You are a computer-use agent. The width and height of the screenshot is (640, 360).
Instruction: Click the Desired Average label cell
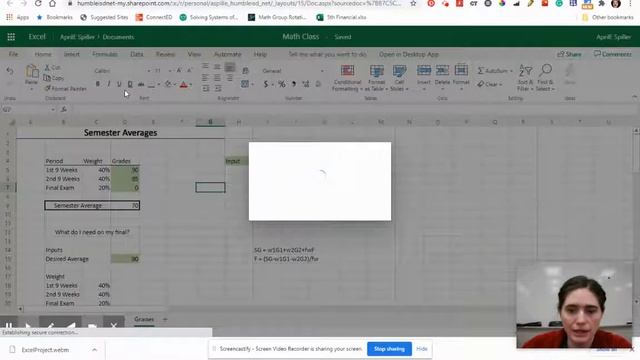pos(67,259)
